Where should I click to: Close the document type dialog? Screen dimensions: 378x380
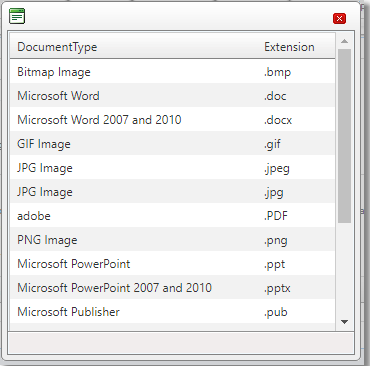[x=339, y=19]
